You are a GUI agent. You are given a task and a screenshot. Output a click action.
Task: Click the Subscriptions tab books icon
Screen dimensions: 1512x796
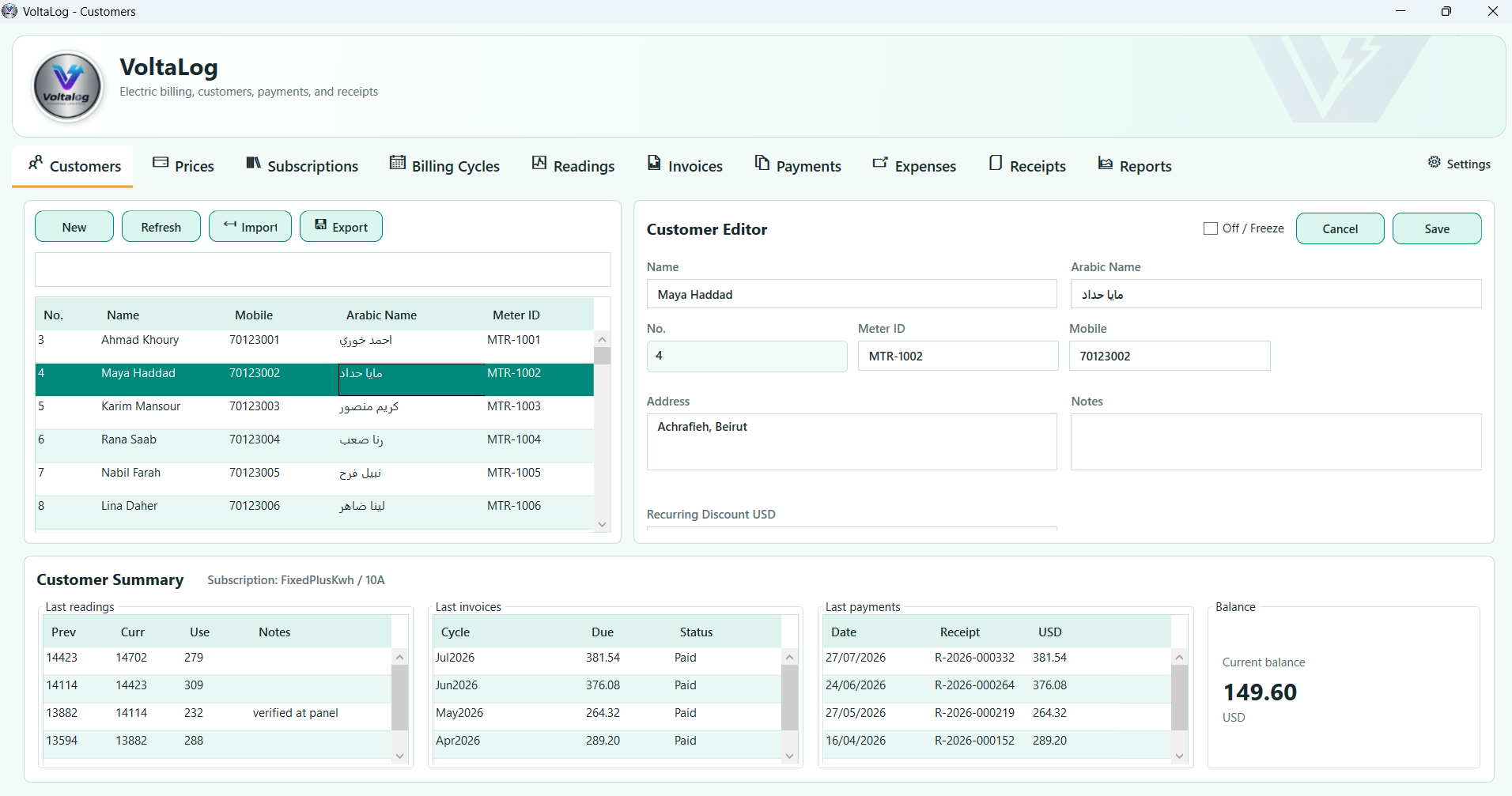click(x=253, y=163)
